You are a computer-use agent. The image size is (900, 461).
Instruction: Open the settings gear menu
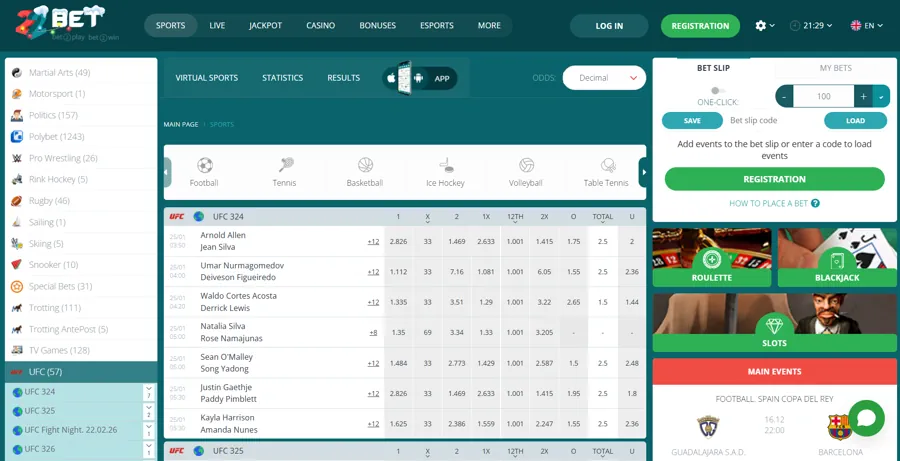pyautogui.click(x=761, y=26)
